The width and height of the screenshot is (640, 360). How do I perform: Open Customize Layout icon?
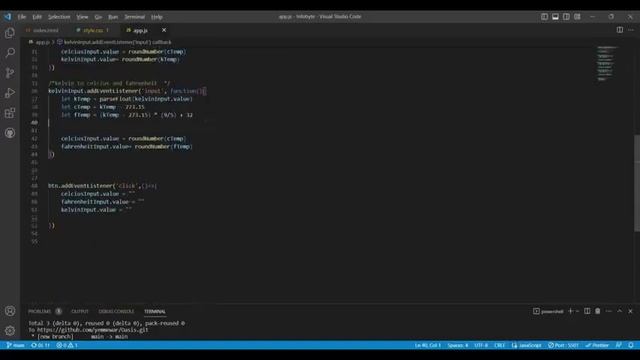[x=578, y=17]
